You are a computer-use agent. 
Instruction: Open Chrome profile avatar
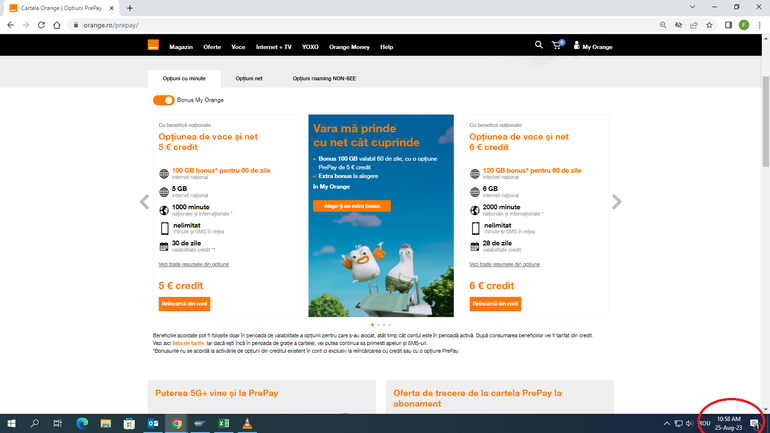coord(744,25)
